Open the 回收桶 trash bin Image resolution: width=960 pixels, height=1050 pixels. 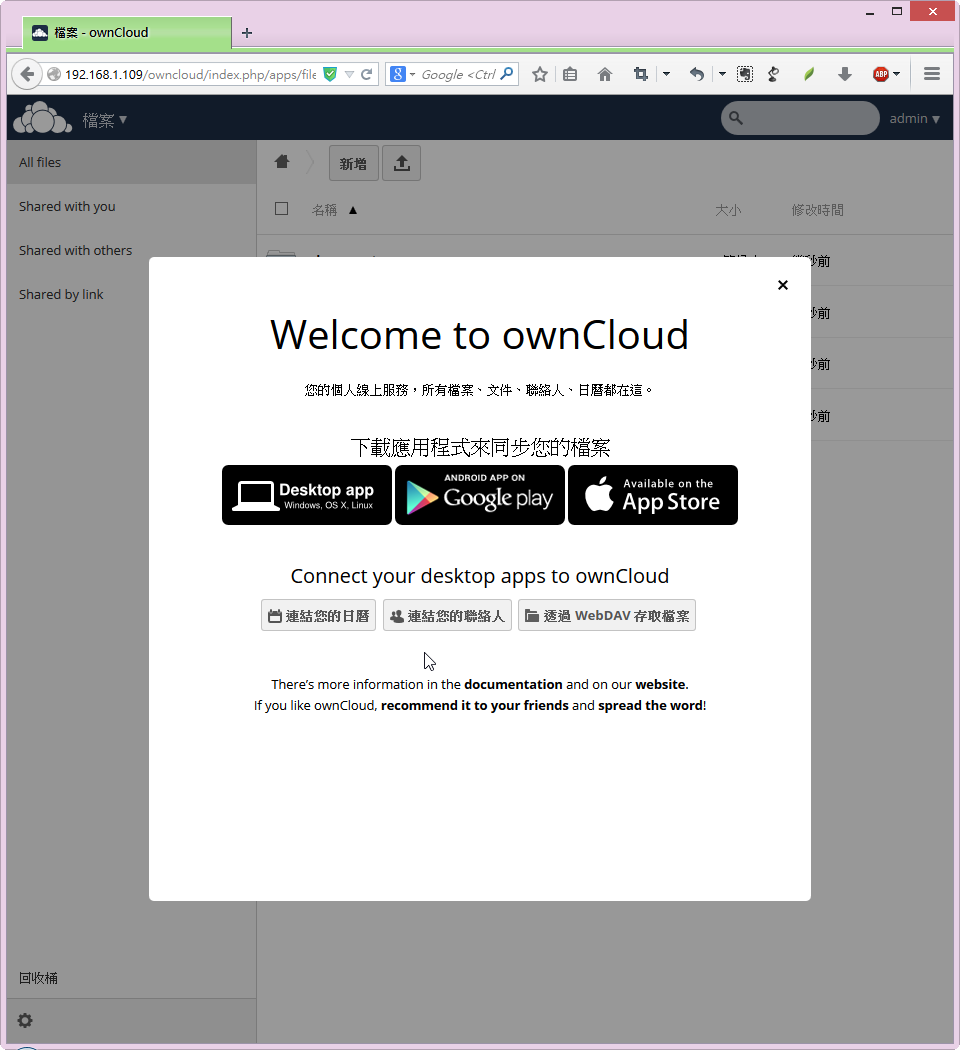click(38, 978)
